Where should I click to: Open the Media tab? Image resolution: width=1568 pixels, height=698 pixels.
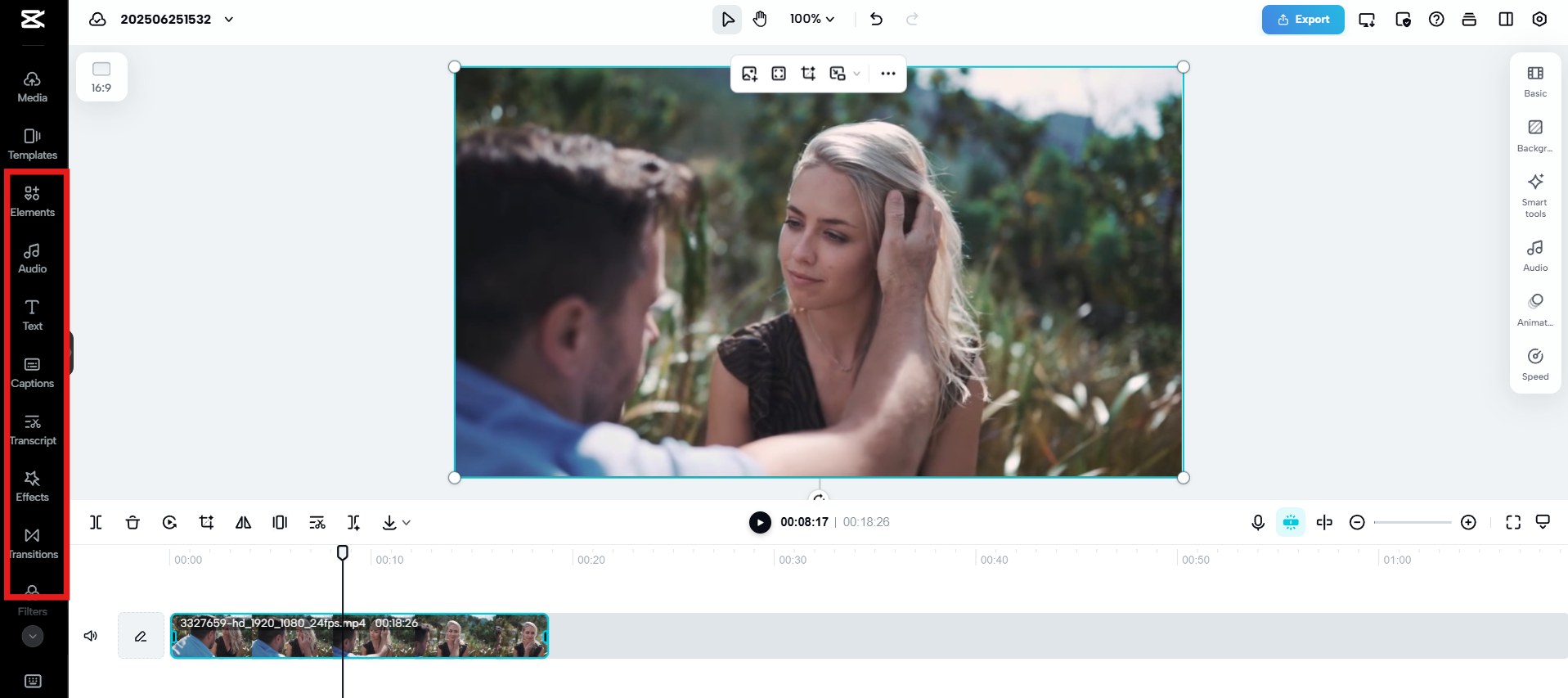(32, 87)
